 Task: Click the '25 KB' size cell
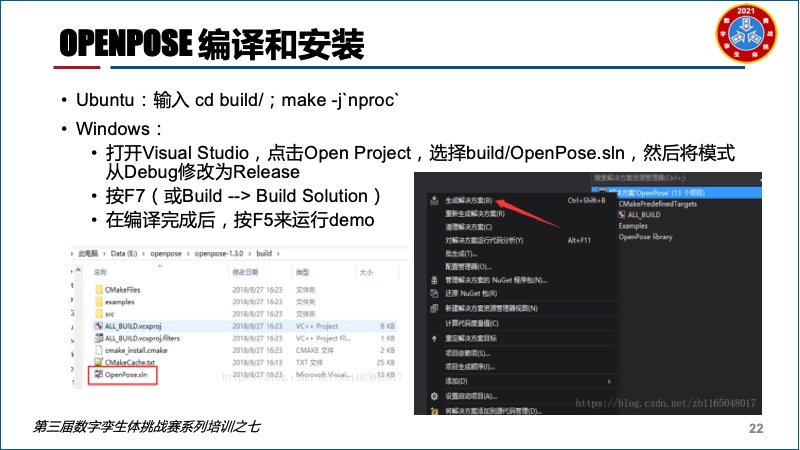(x=386, y=363)
